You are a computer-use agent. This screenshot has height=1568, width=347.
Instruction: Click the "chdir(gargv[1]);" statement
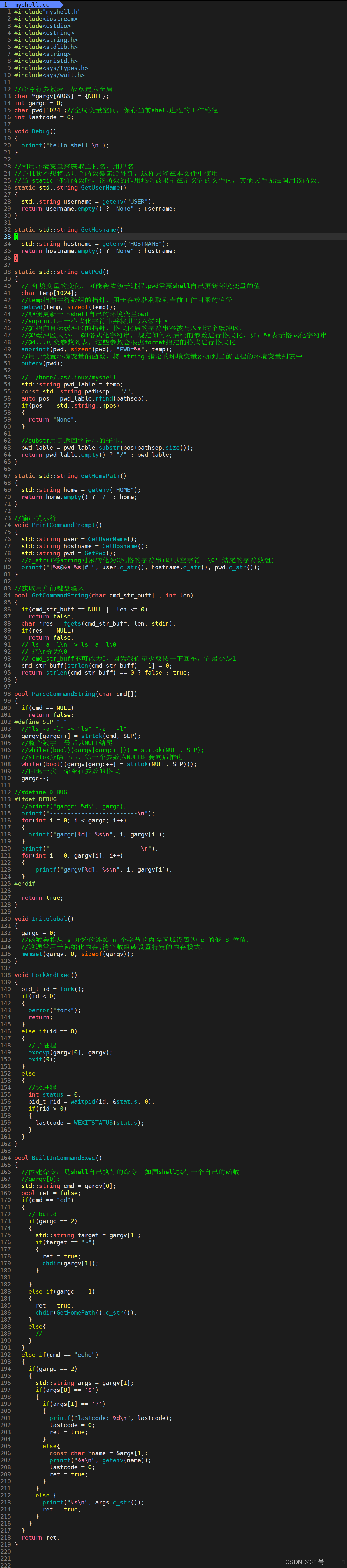point(71,1263)
